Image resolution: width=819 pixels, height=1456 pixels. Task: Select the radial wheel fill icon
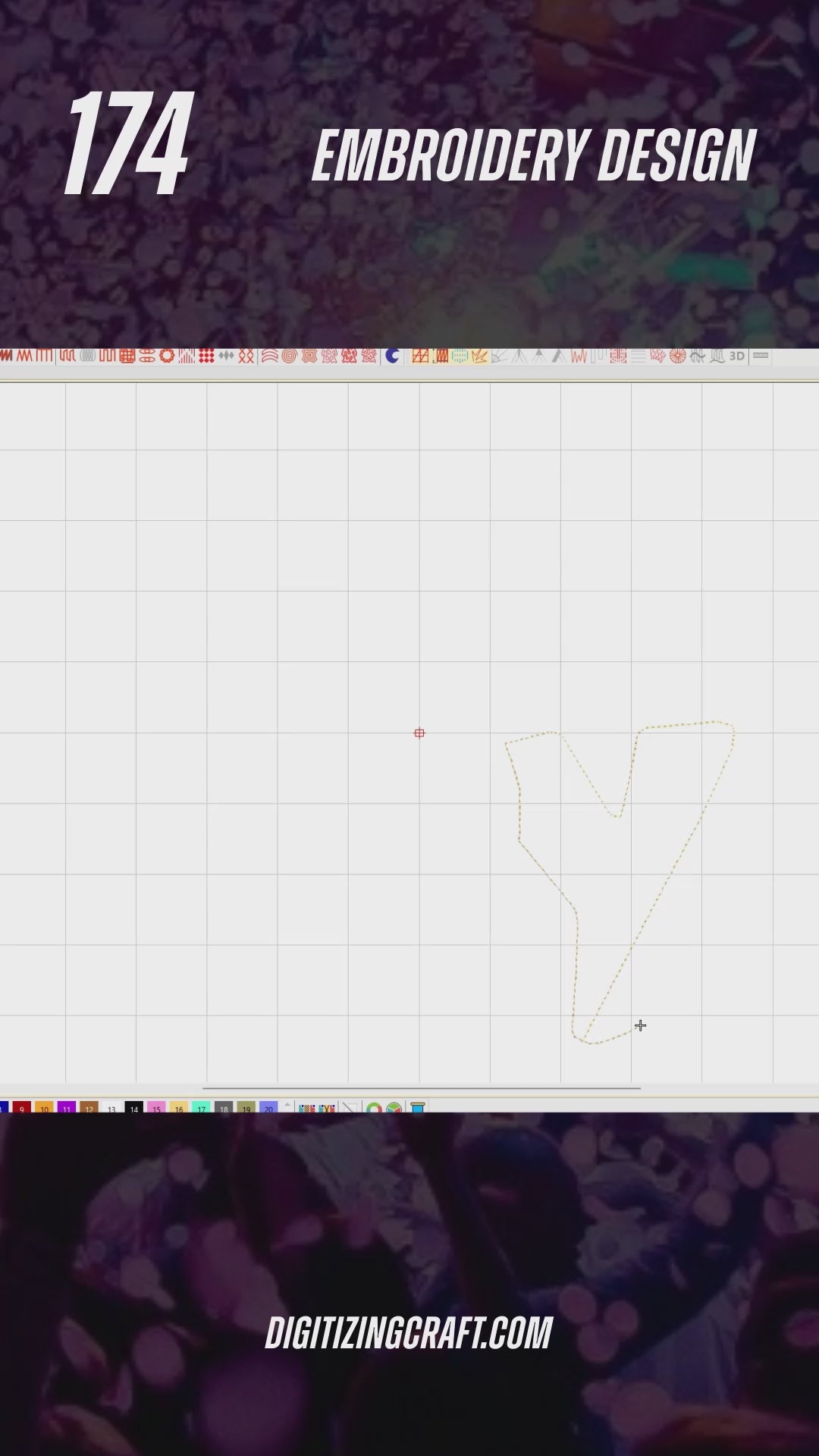[677, 356]
